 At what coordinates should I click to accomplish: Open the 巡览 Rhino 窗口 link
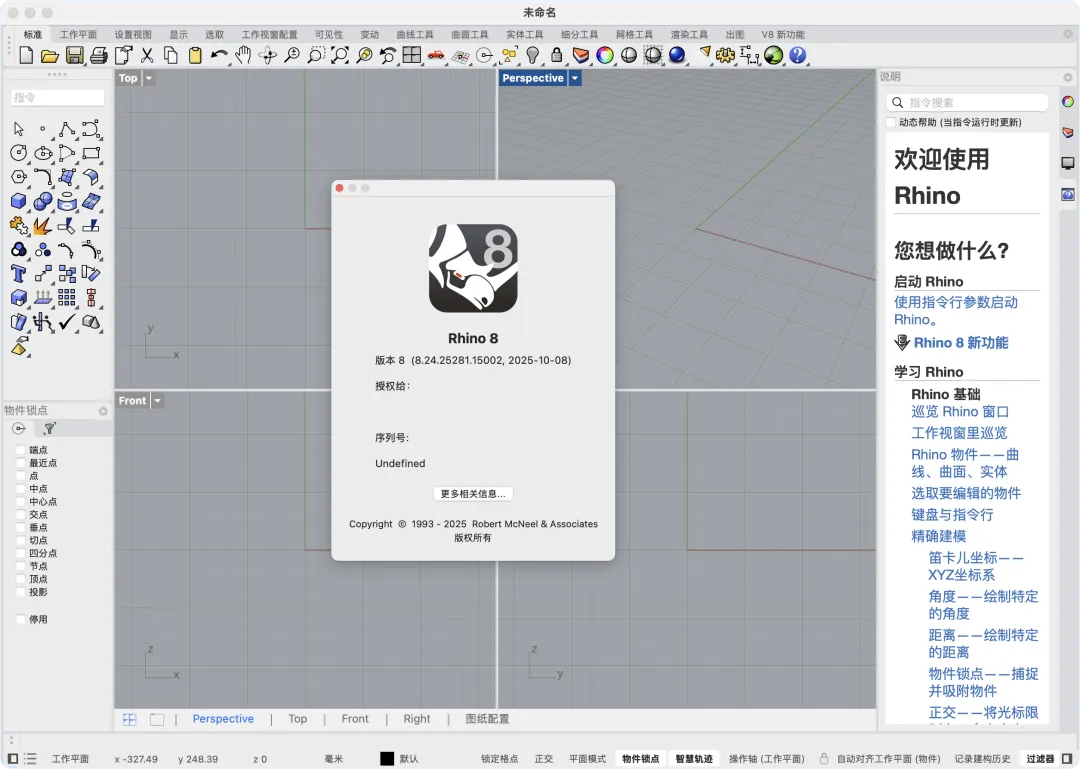[x=959, y=411]
